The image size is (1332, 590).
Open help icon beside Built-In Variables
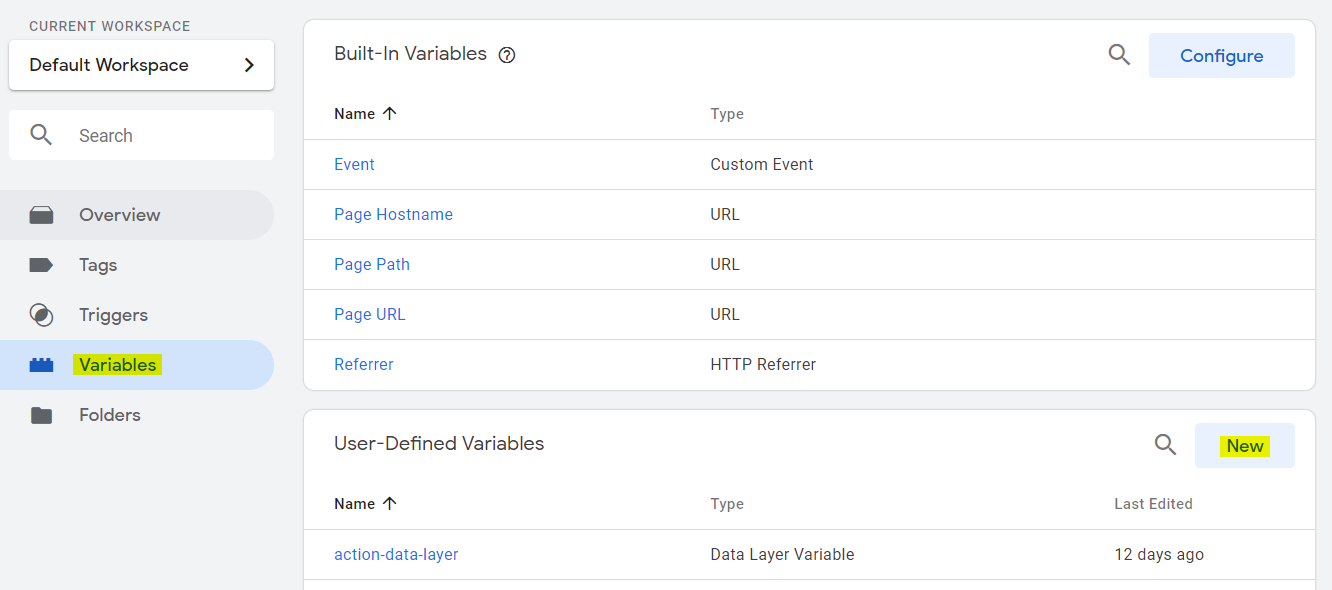pos(507,55)
